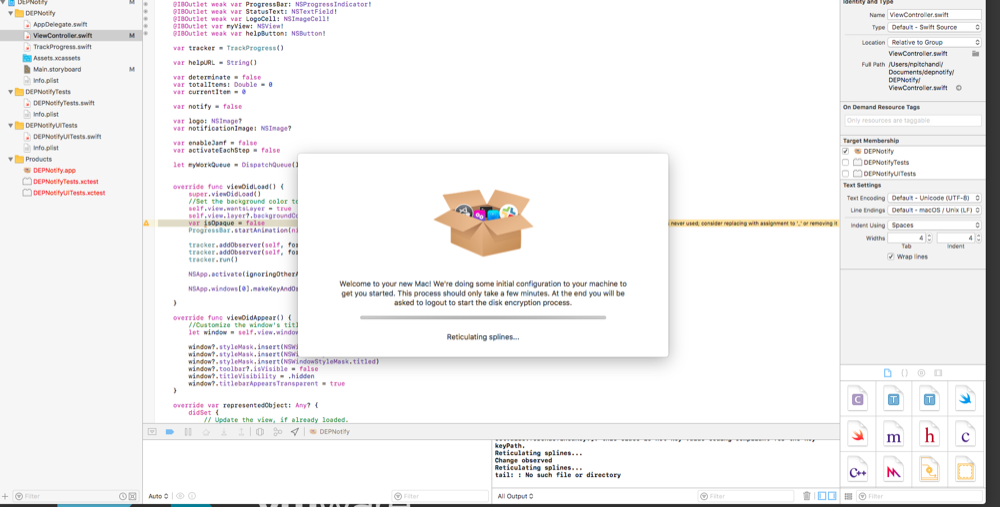Toggle the Wrap lines checkbox
The height and width of the screenshot is (507, 1000).
890,256
